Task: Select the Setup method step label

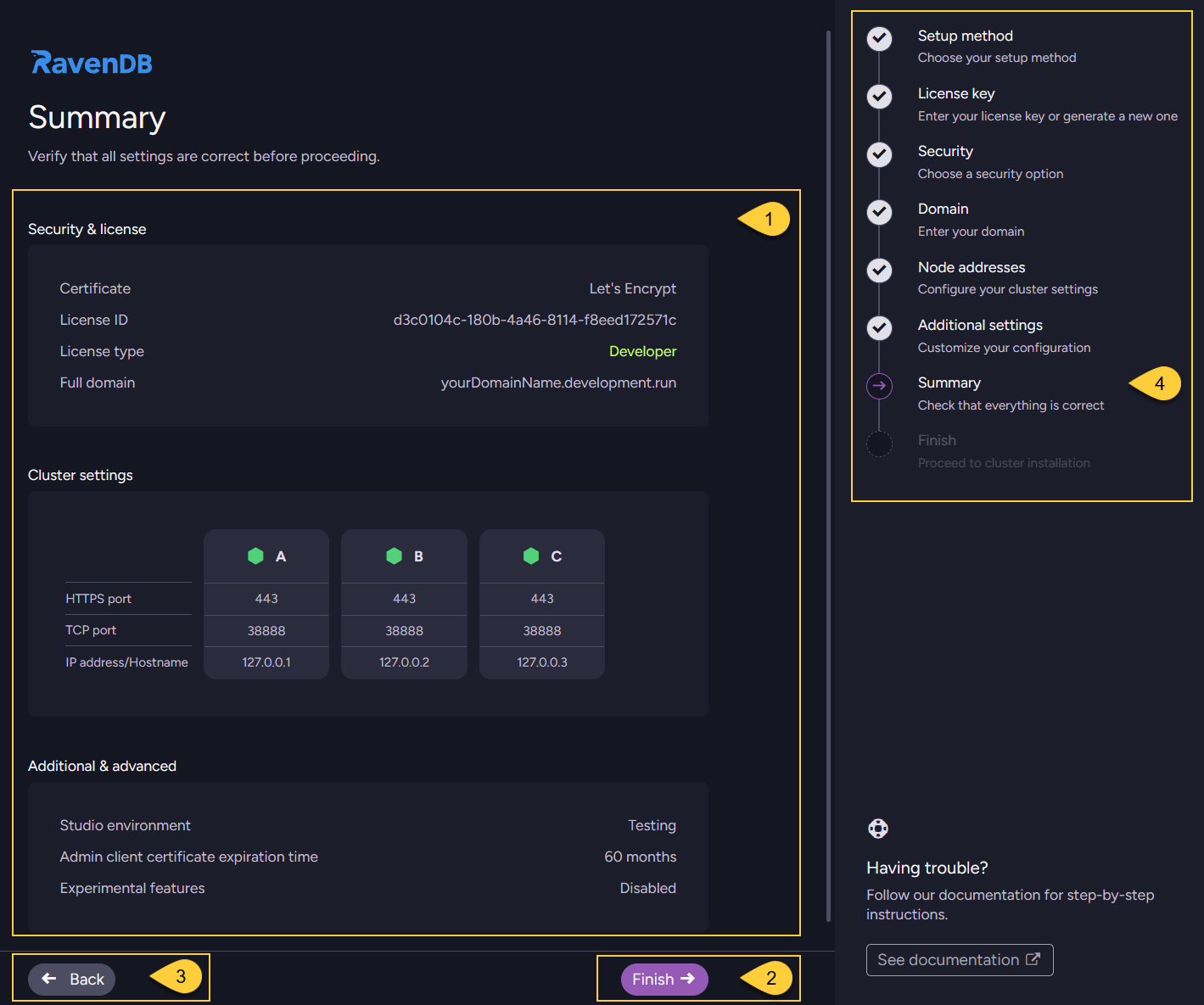Action: 965,36
